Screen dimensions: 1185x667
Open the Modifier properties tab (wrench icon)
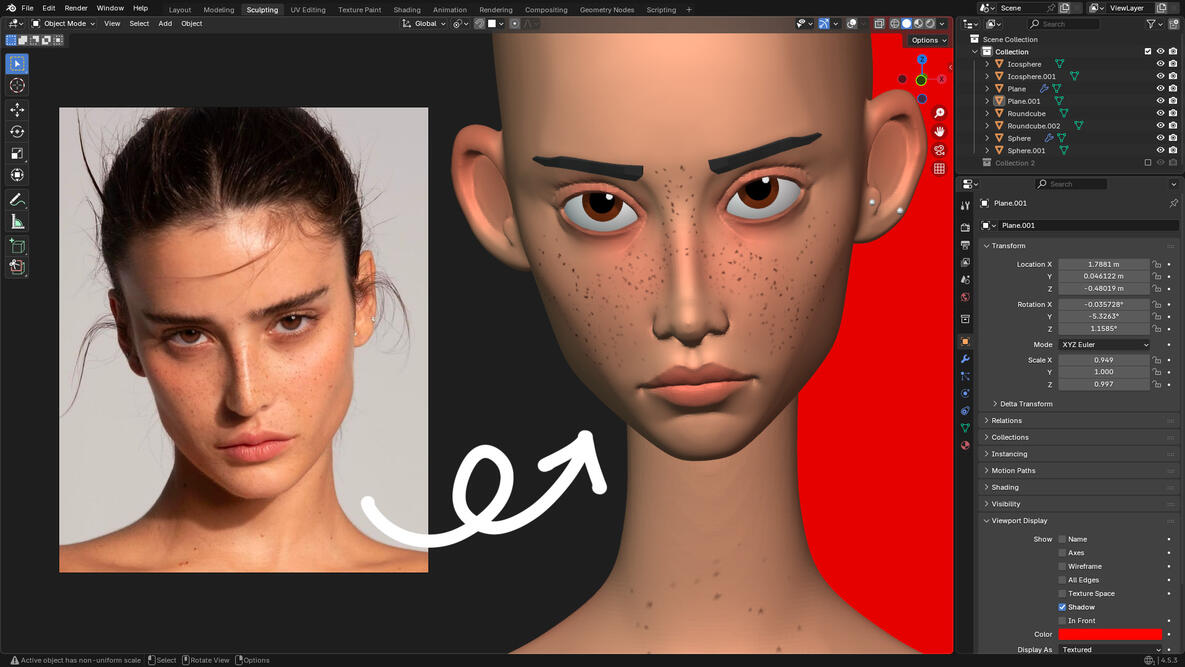(x=965, y=359)
